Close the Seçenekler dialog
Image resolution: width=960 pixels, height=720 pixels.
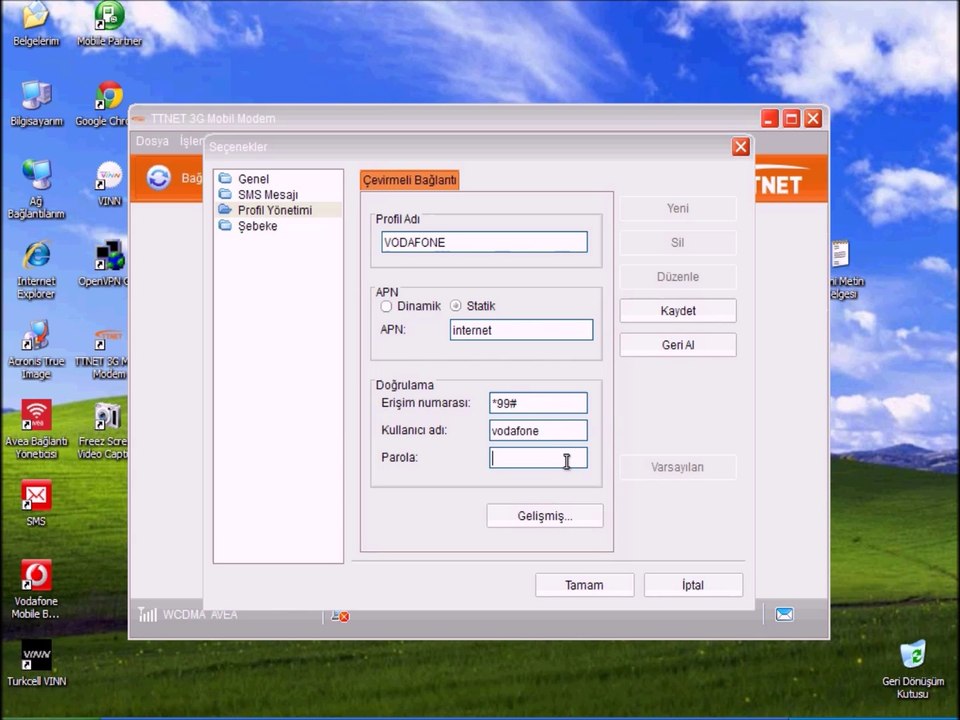741,147
